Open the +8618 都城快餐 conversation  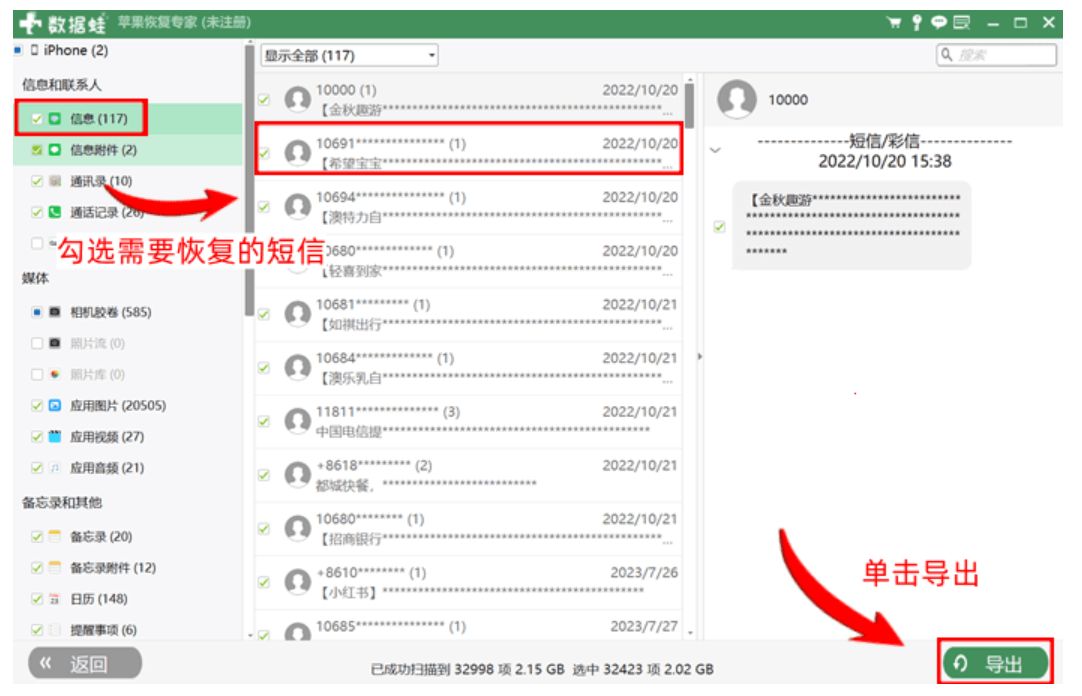point(469,475)
